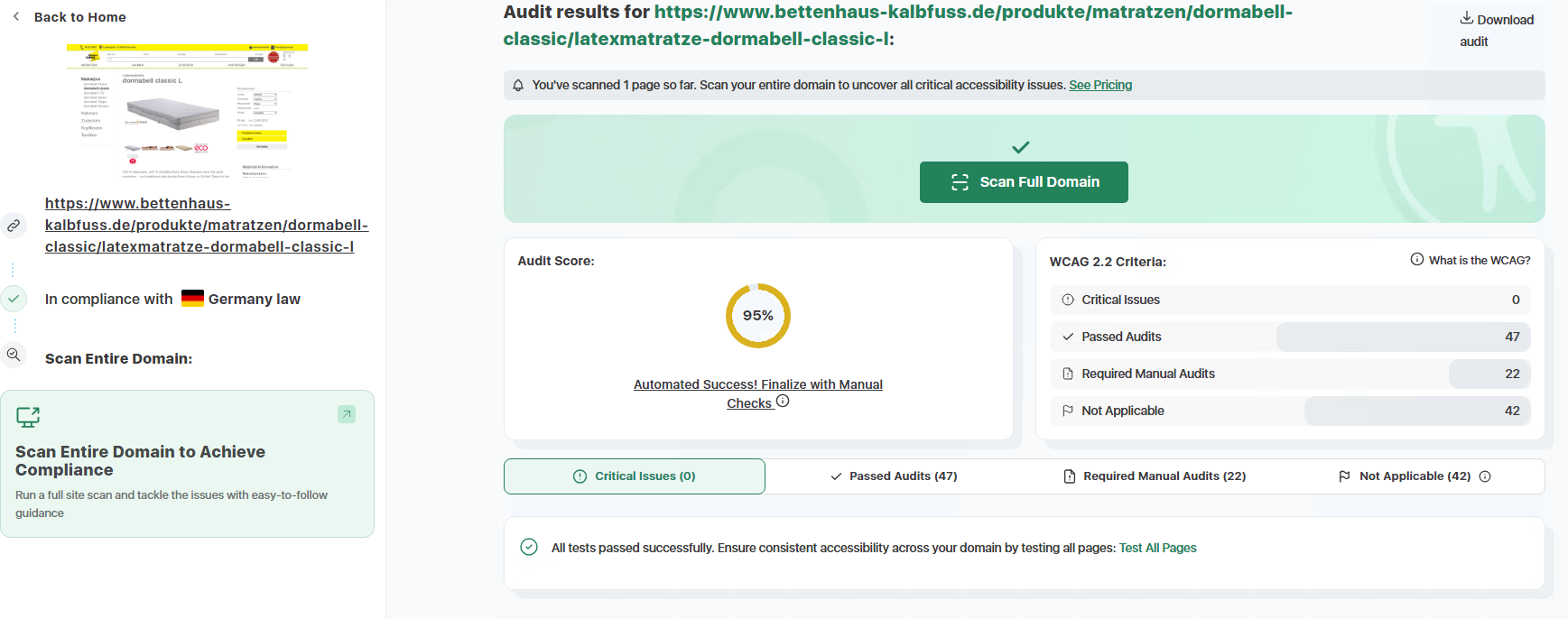Click the compliance checkmark circle in sidebar

point(14,299)
